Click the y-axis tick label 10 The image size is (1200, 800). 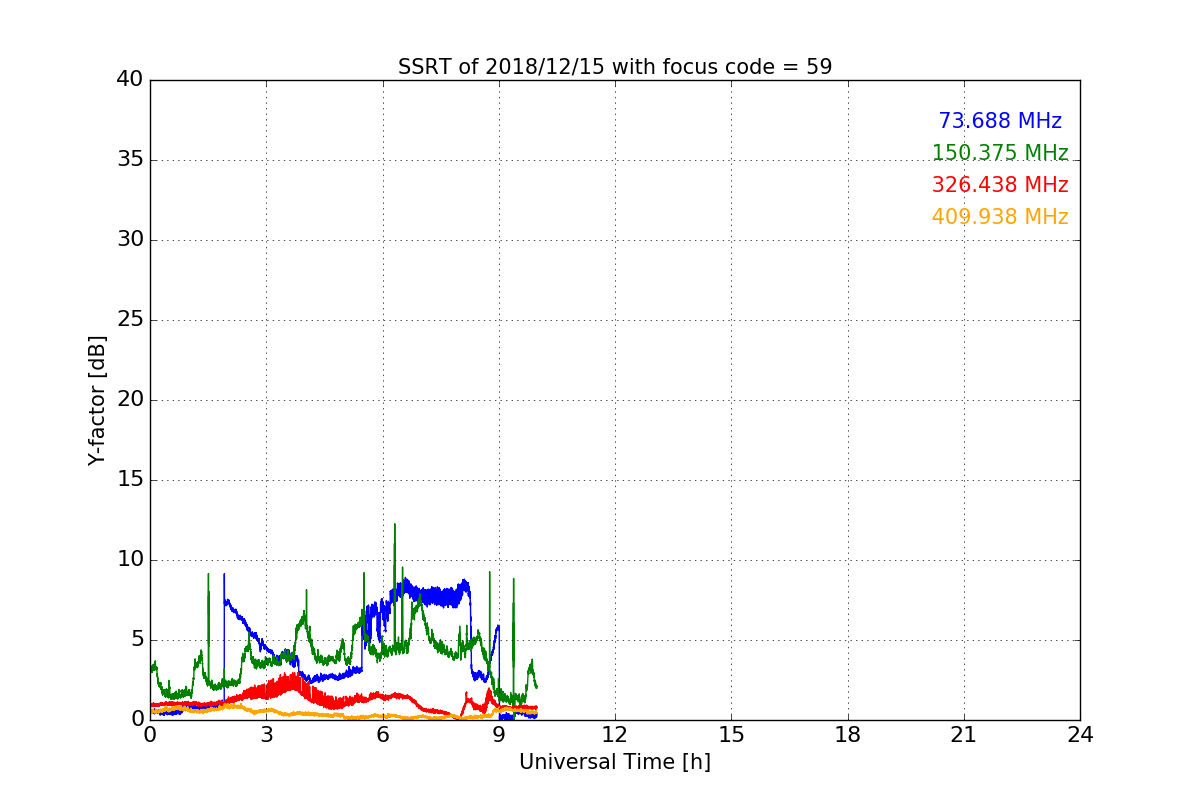tap(130, 560)
